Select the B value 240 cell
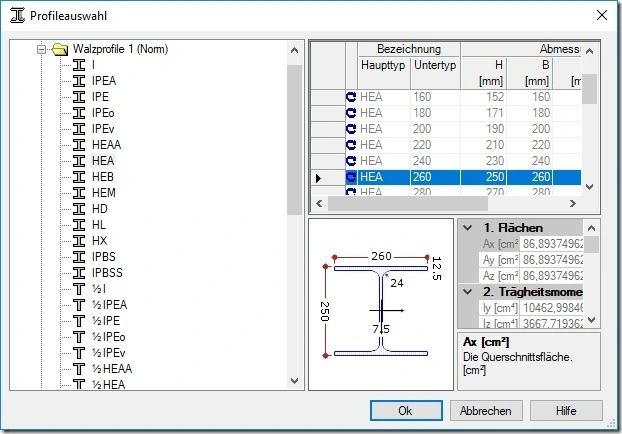The height and width of the screenshot is (434, 622). [530, 161]
